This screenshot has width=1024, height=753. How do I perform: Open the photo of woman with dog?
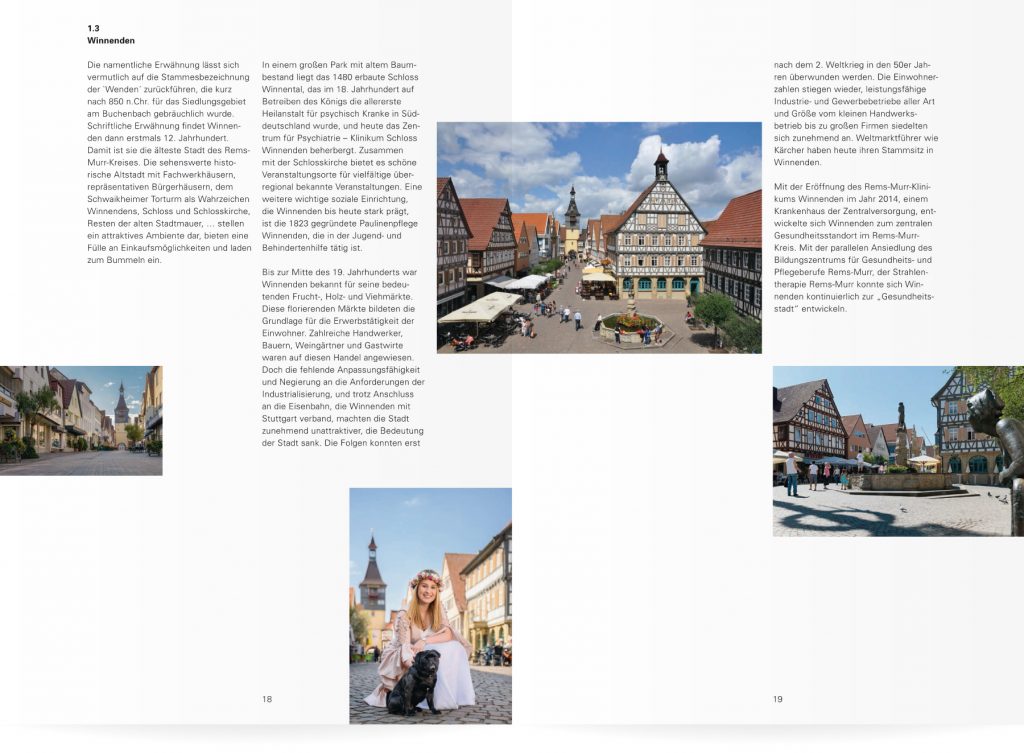tap(430, 605)
